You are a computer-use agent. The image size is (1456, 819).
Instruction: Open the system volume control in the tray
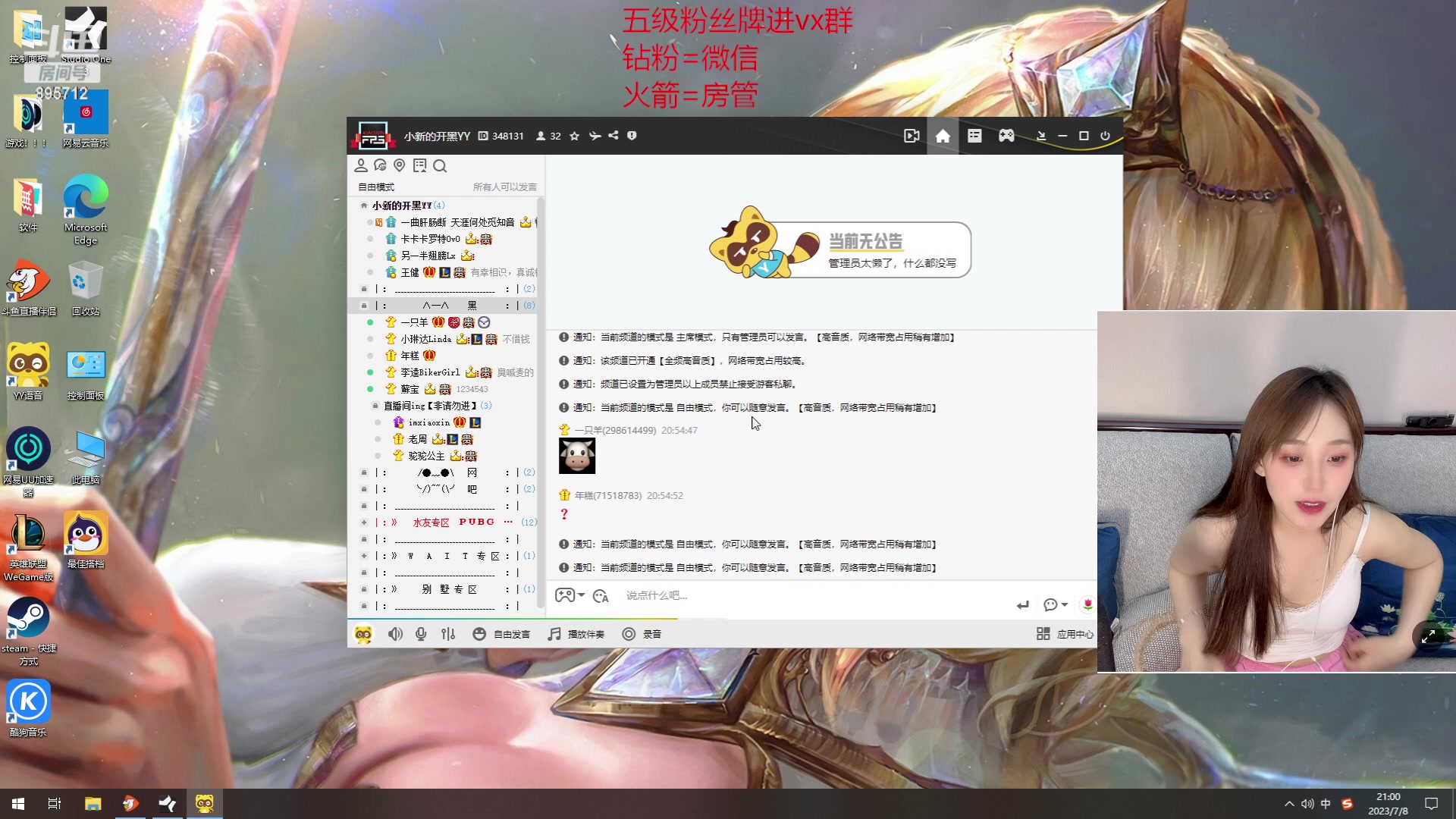(1307, 803)
